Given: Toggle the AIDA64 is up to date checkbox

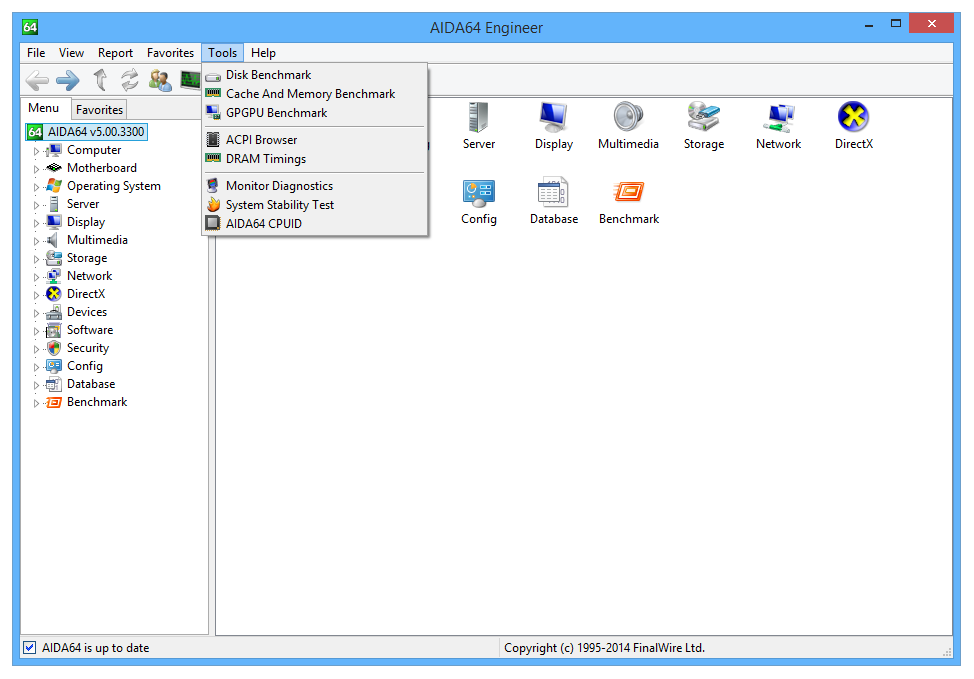Looking at the screenshot, I should (x=30, y=648).
